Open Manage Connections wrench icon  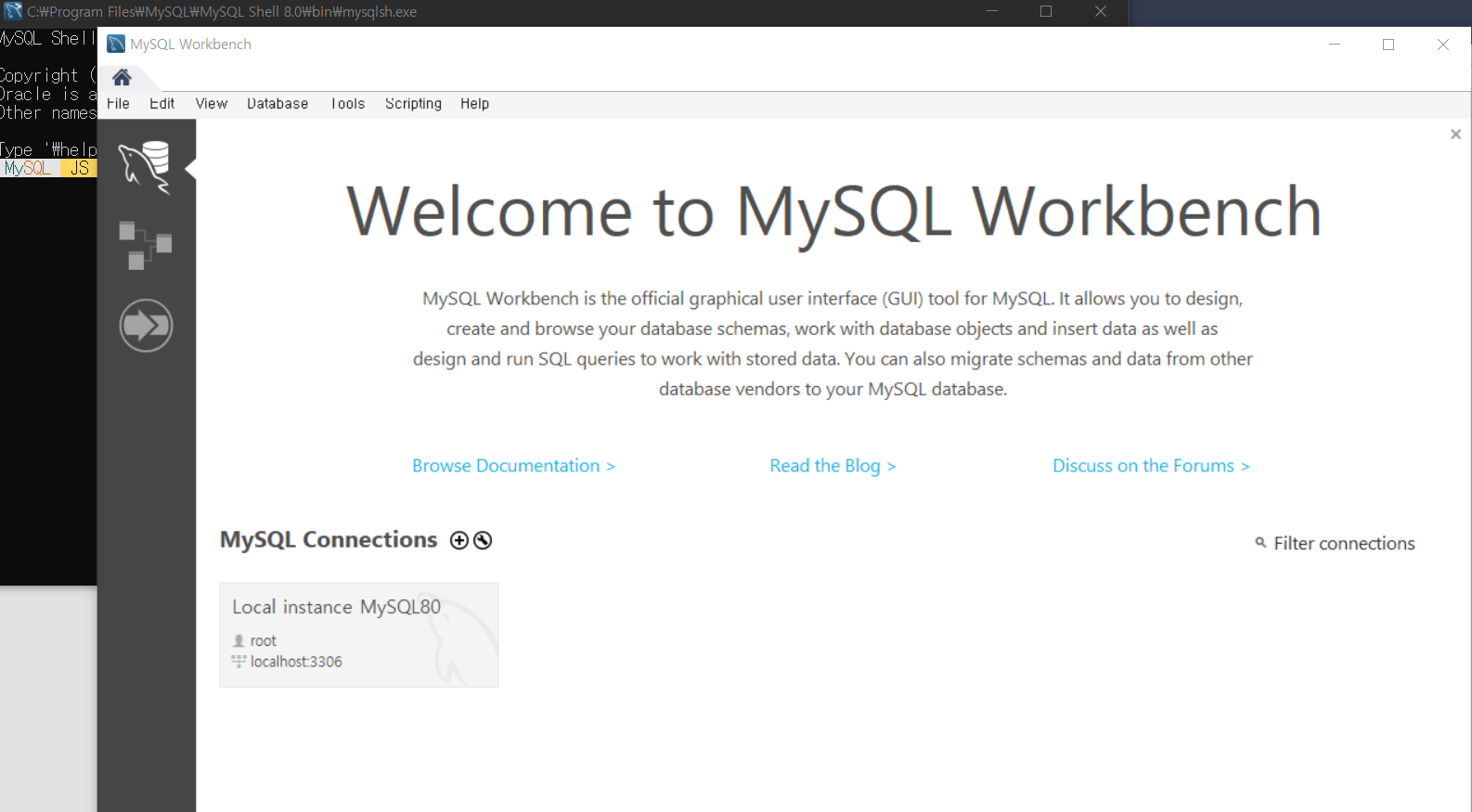(x=483, y=540)
